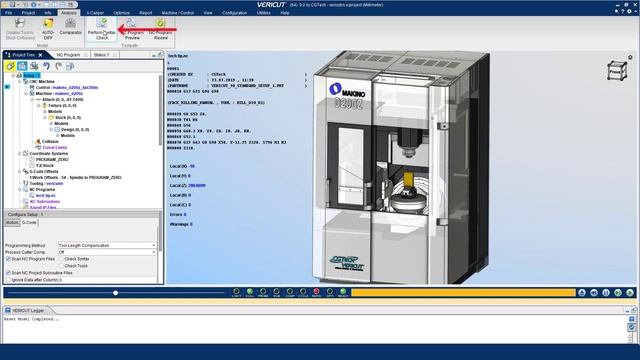Open NC Program Review
Viewport: 640px width, 360px height.
click(x=160, y=29)
